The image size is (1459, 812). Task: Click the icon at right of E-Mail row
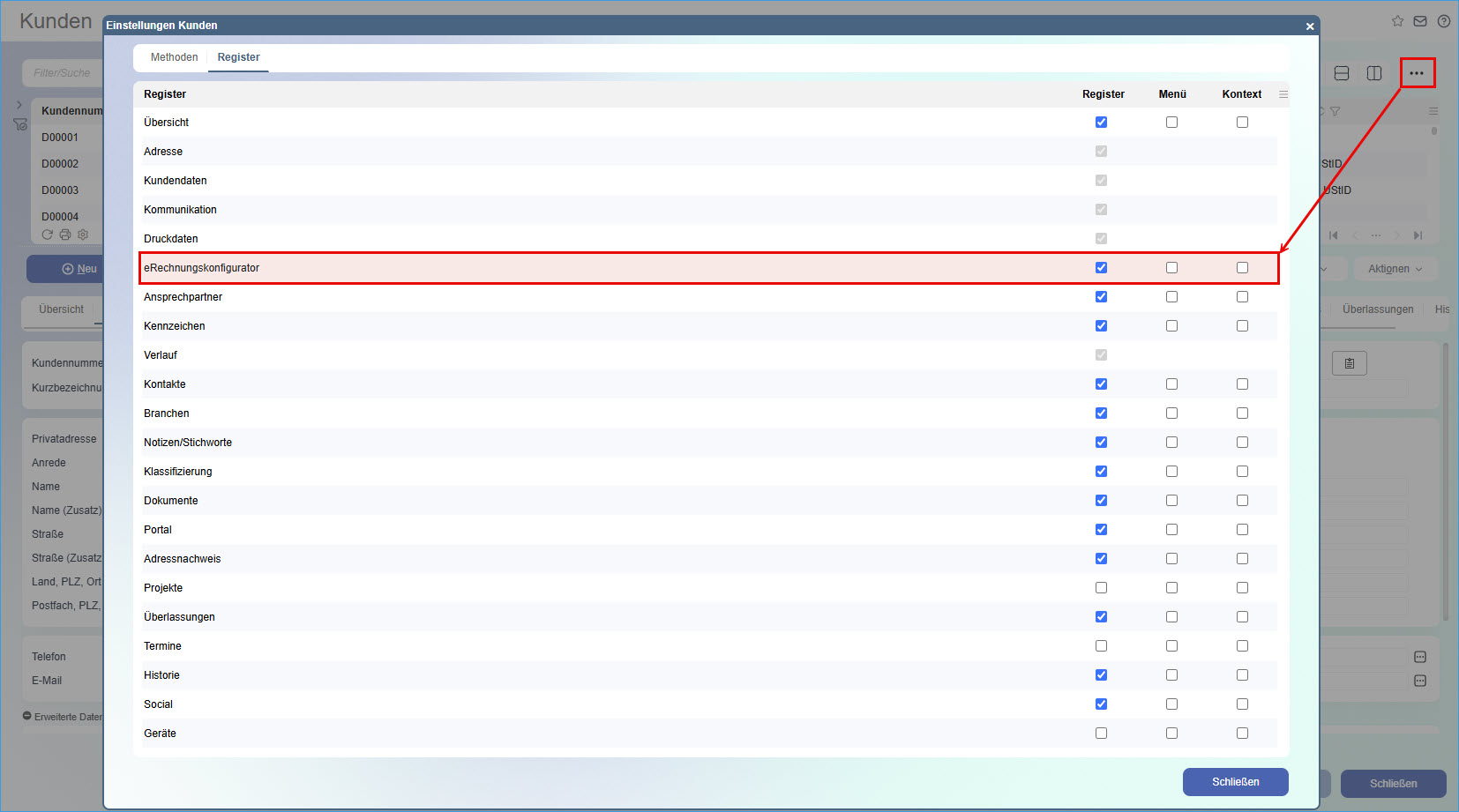point(1420,681)
